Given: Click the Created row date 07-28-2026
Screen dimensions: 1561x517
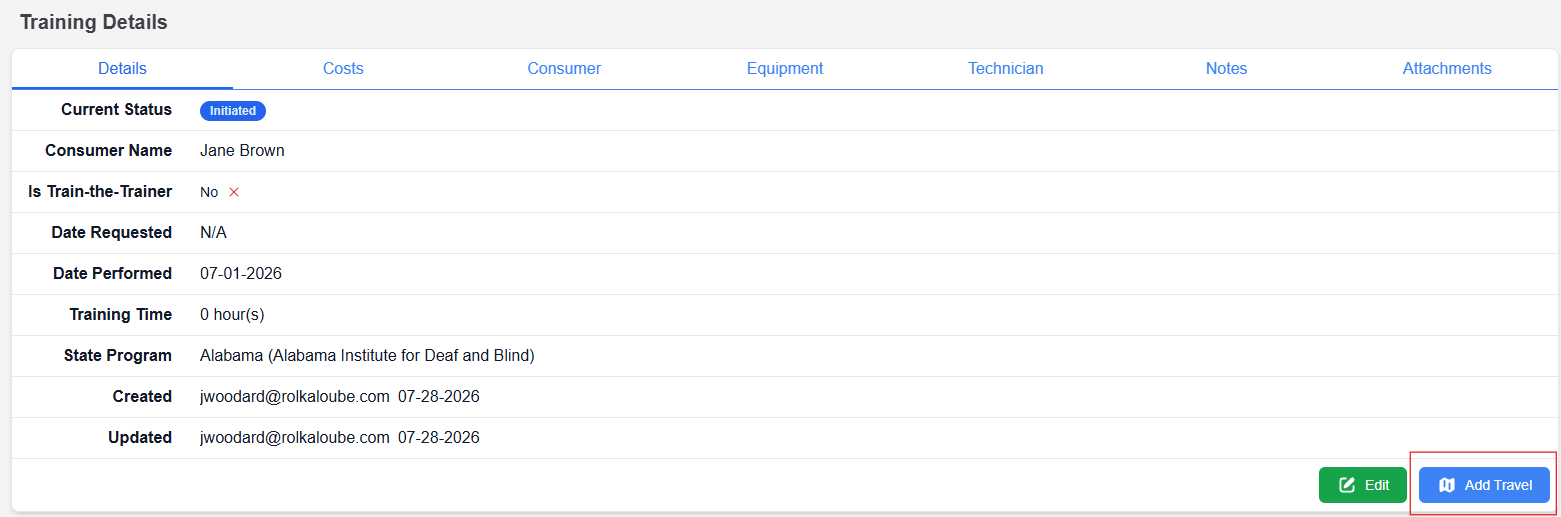Looking at the screenshot, I should (x=439, y=397).
